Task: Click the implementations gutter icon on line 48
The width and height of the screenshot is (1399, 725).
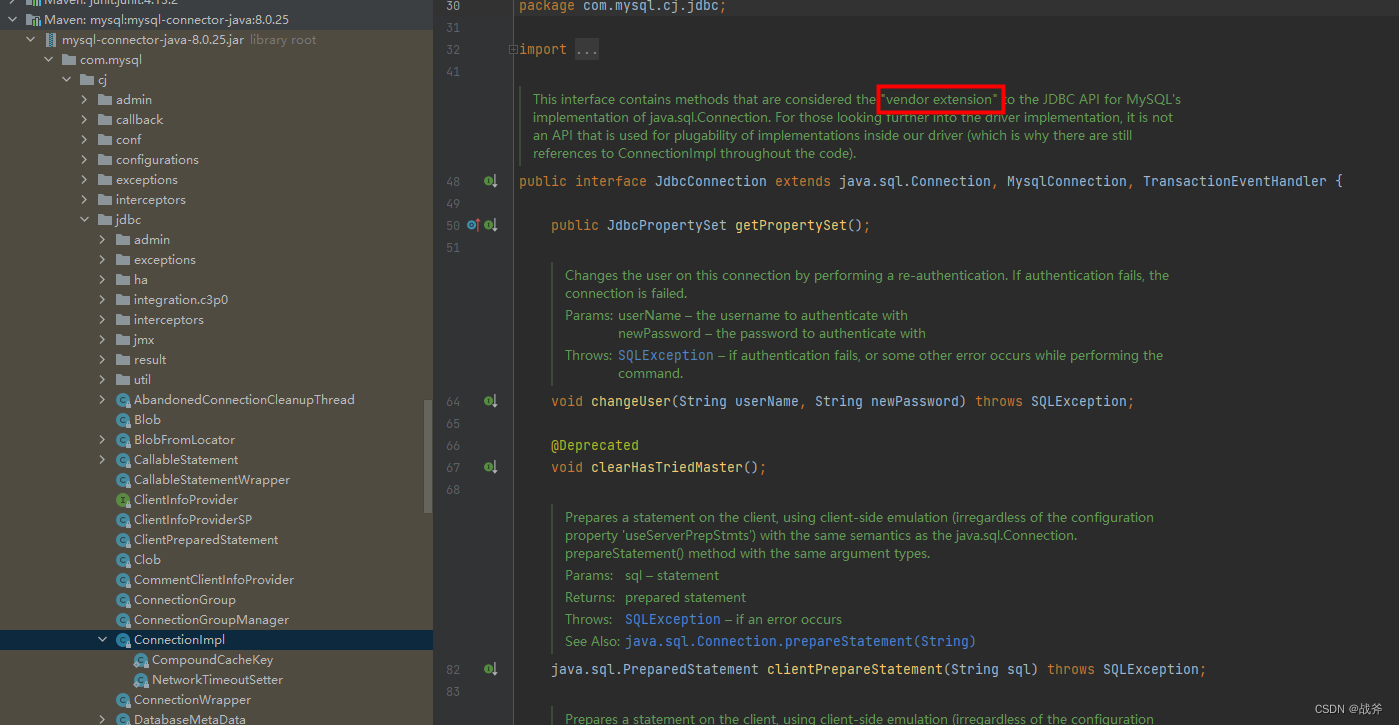Action: (x=491, y=181)
